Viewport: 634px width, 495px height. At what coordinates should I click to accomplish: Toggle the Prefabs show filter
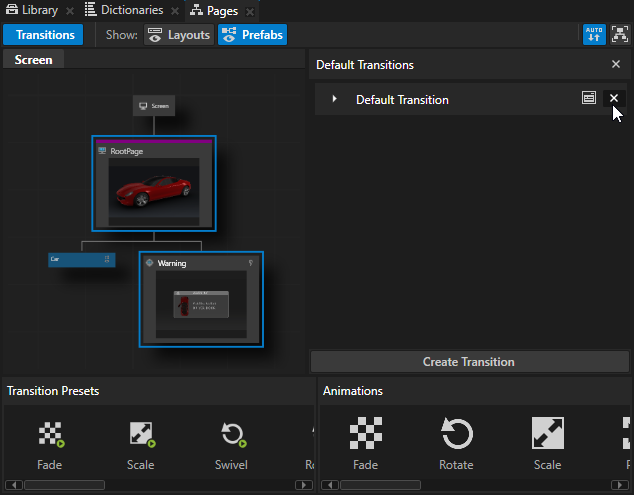click(x=252, y=35)
